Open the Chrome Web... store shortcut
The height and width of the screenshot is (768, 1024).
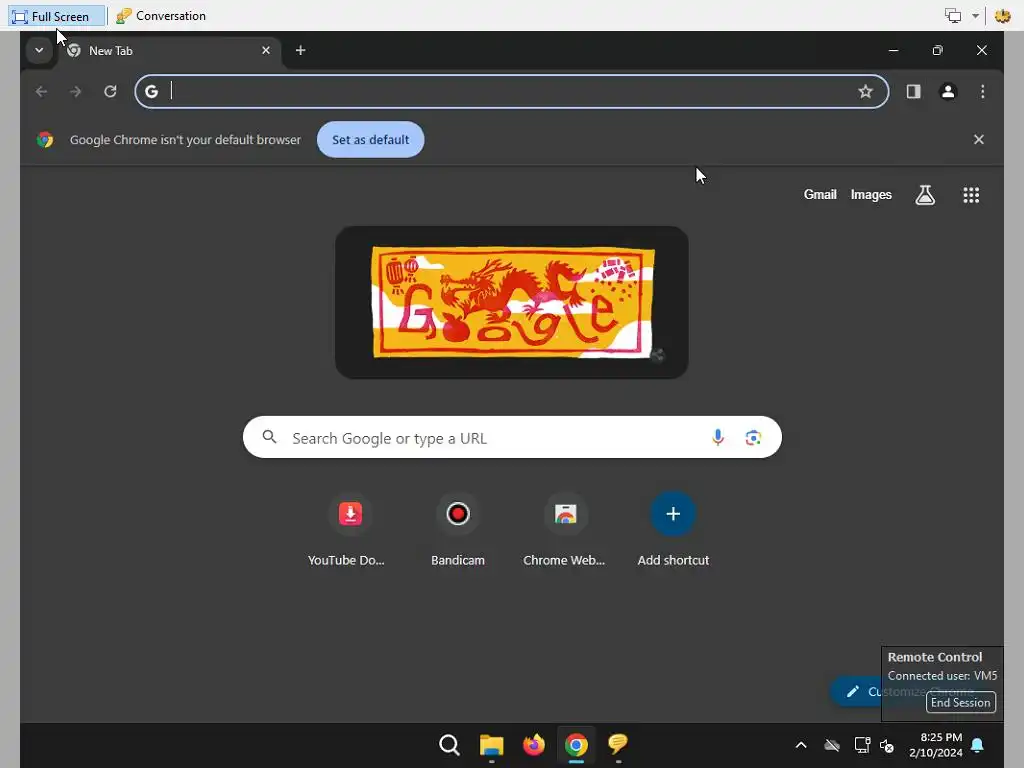point(565,530)
